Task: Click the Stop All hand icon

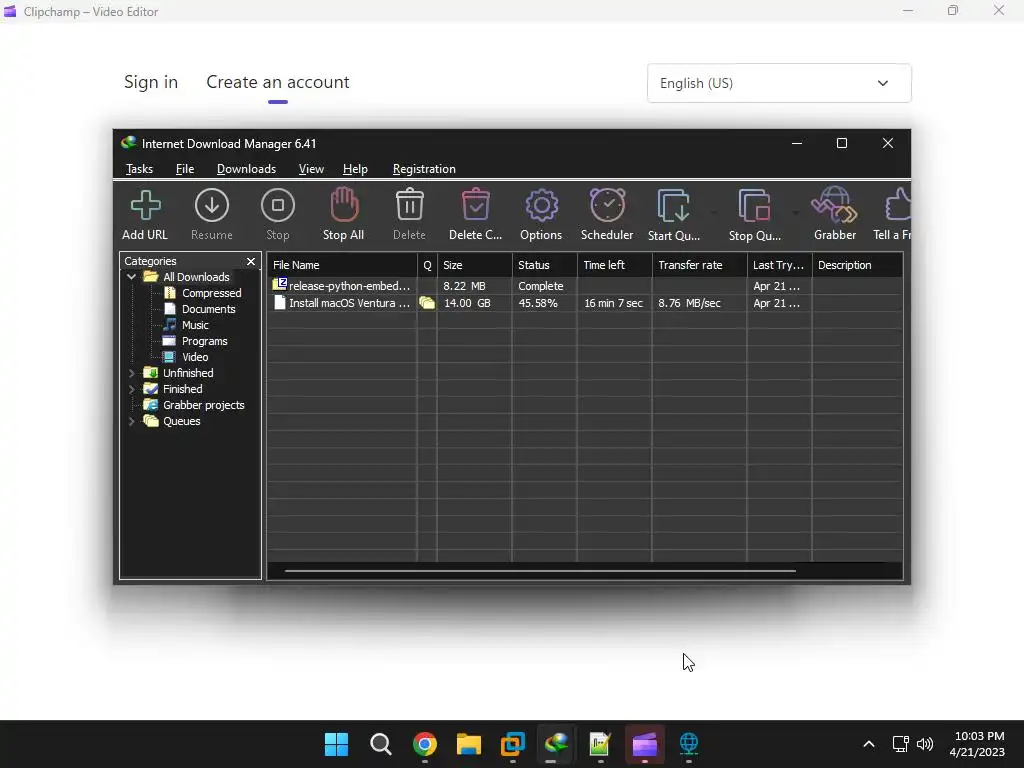Action: [344, 214]
